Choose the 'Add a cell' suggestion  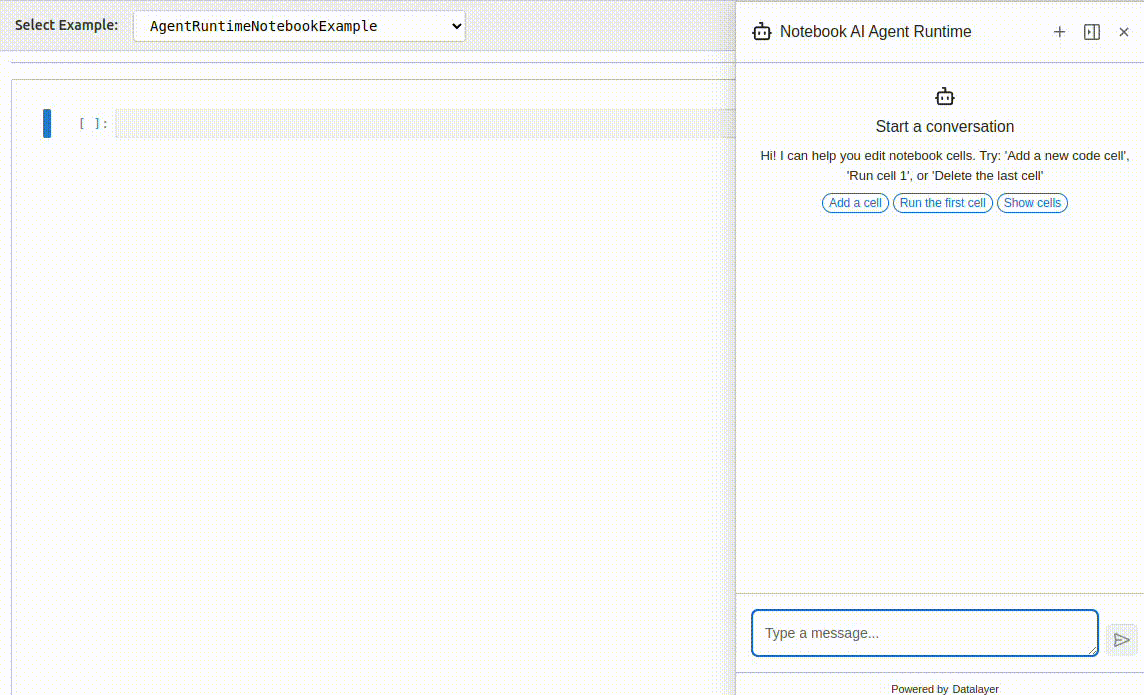855,203
